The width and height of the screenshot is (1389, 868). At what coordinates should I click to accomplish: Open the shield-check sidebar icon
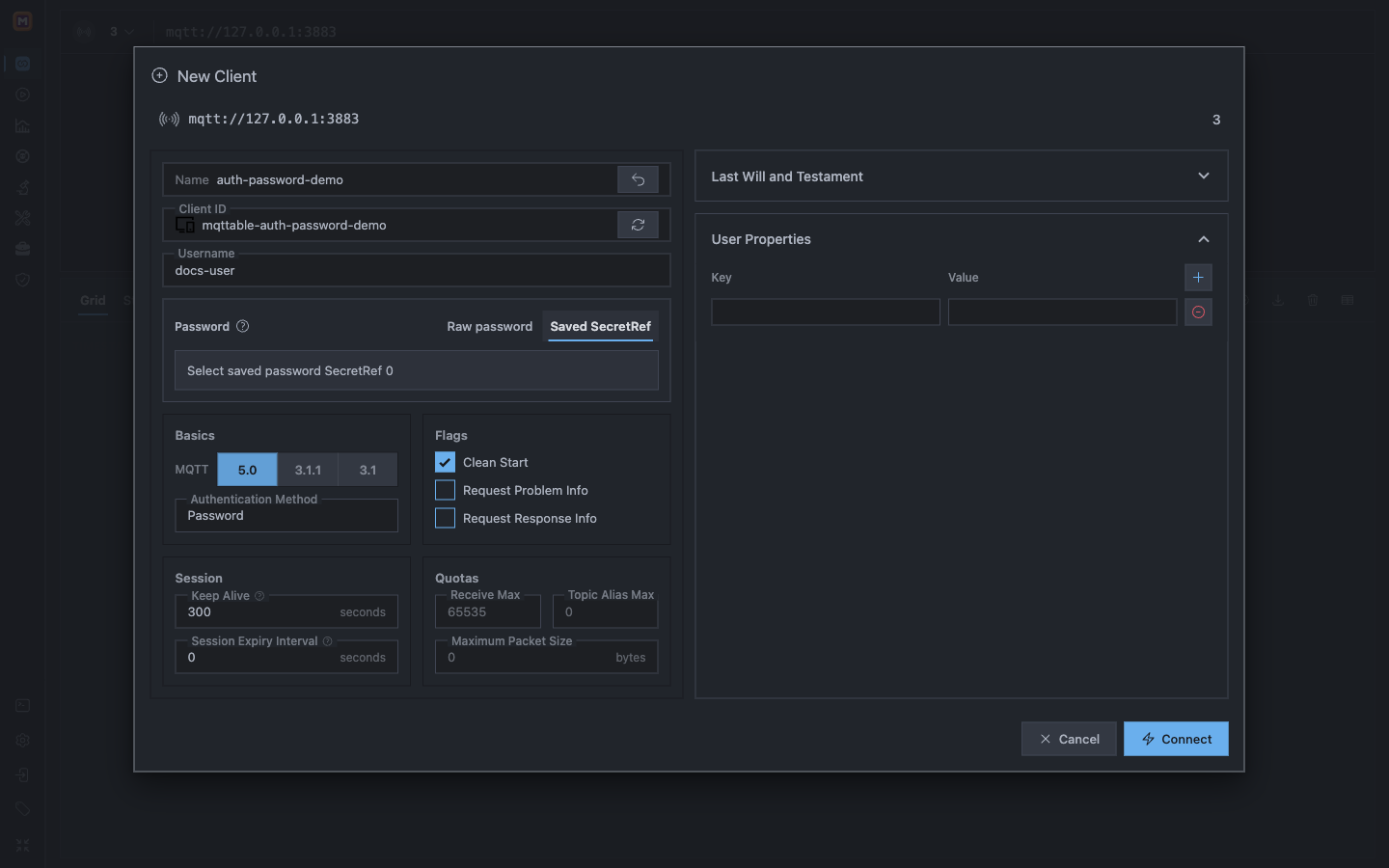point(22,280)
